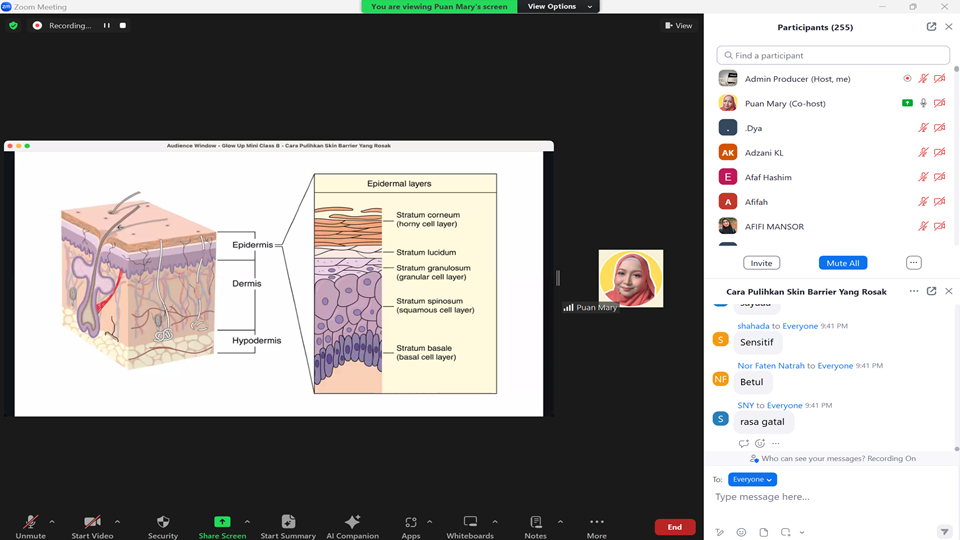Screen dimensions: 960x540
Task: Open the emoji picker in chat
Action: click(741, 532)
